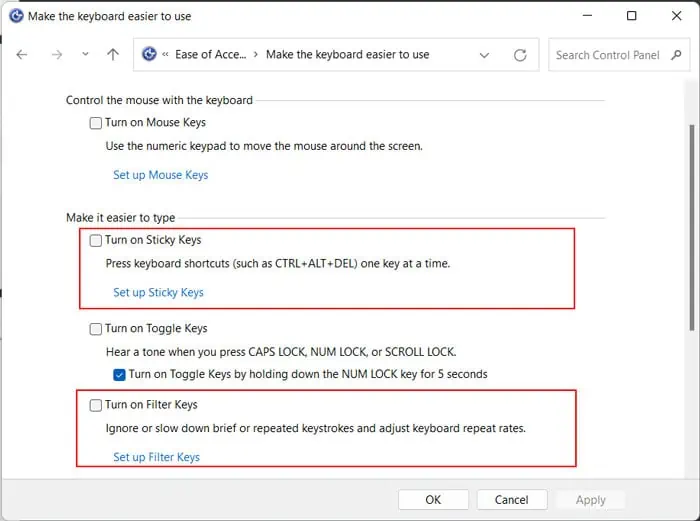The width and height of the screenshot is (700, 521).
Task: Select Ease of Access breadcrumb item
Action: (210, 54)
